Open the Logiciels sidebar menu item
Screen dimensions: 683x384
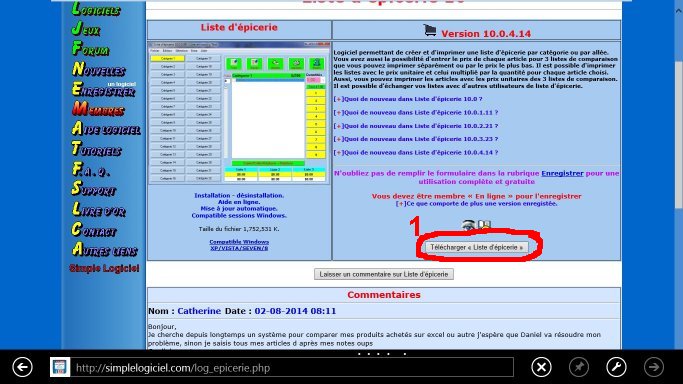[96, 9]
